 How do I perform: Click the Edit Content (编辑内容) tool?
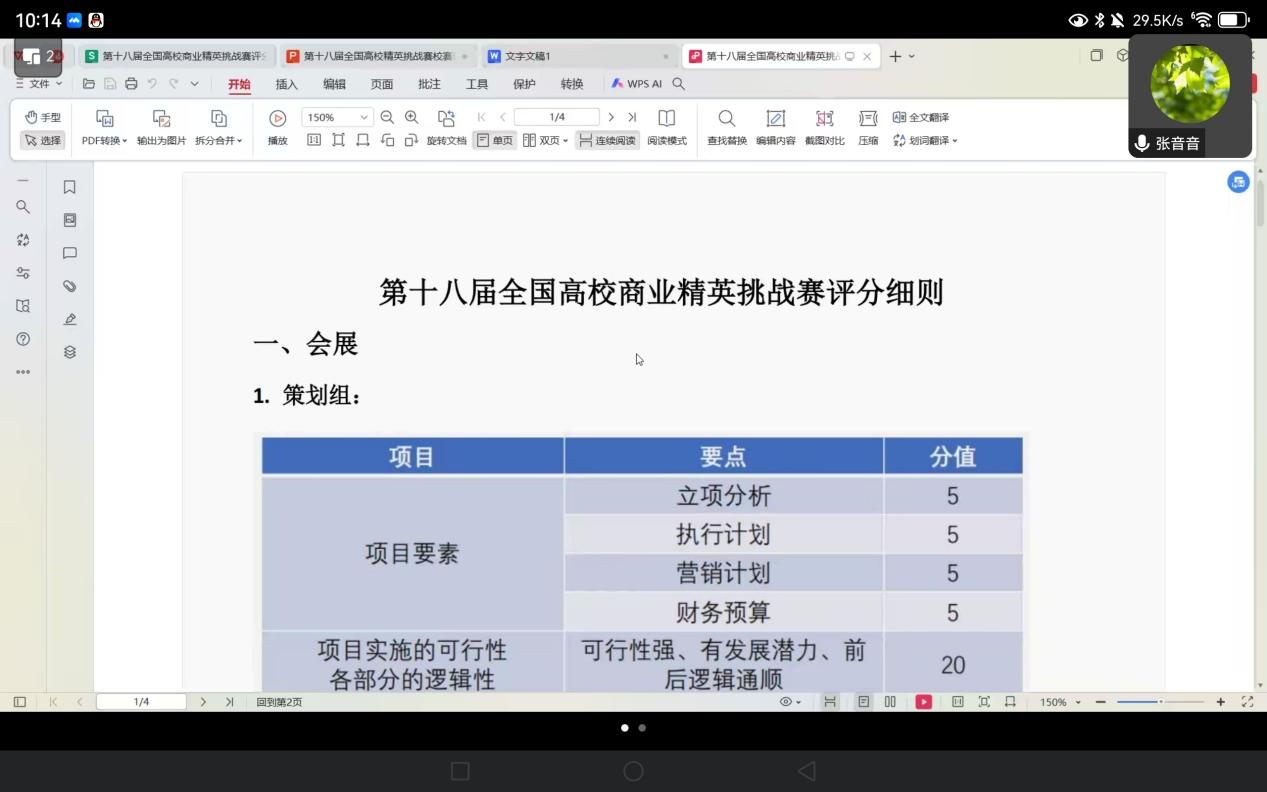click(x=775, y=119)
